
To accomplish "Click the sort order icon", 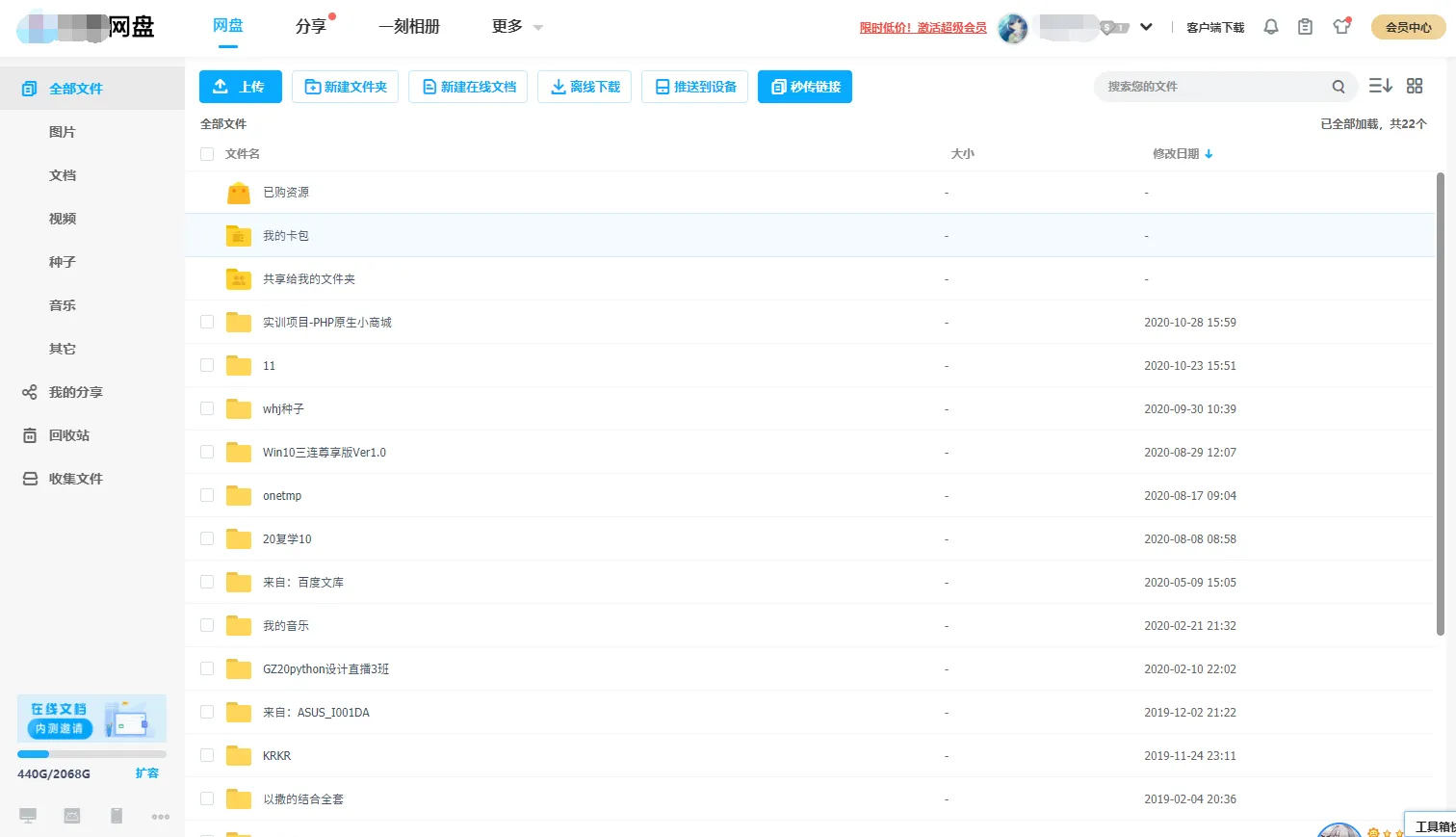I will 1380,86.
